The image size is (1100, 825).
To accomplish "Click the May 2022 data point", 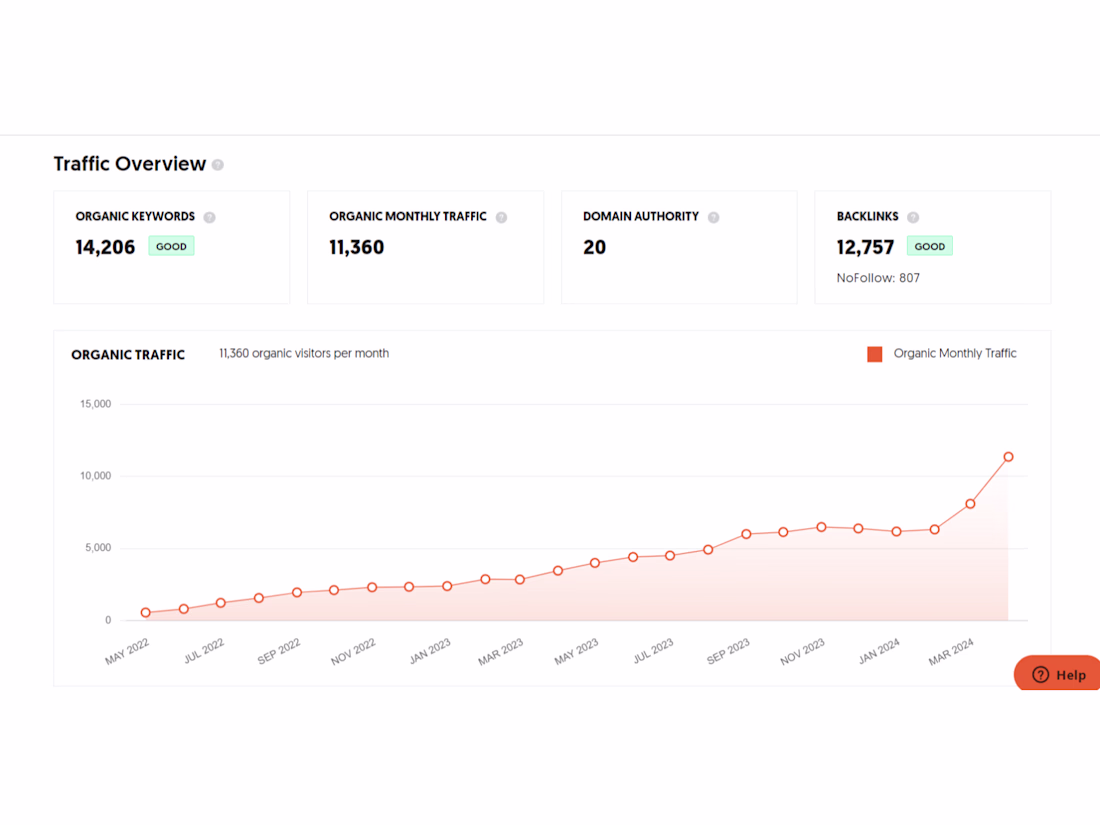I will [x=146, y=612].
